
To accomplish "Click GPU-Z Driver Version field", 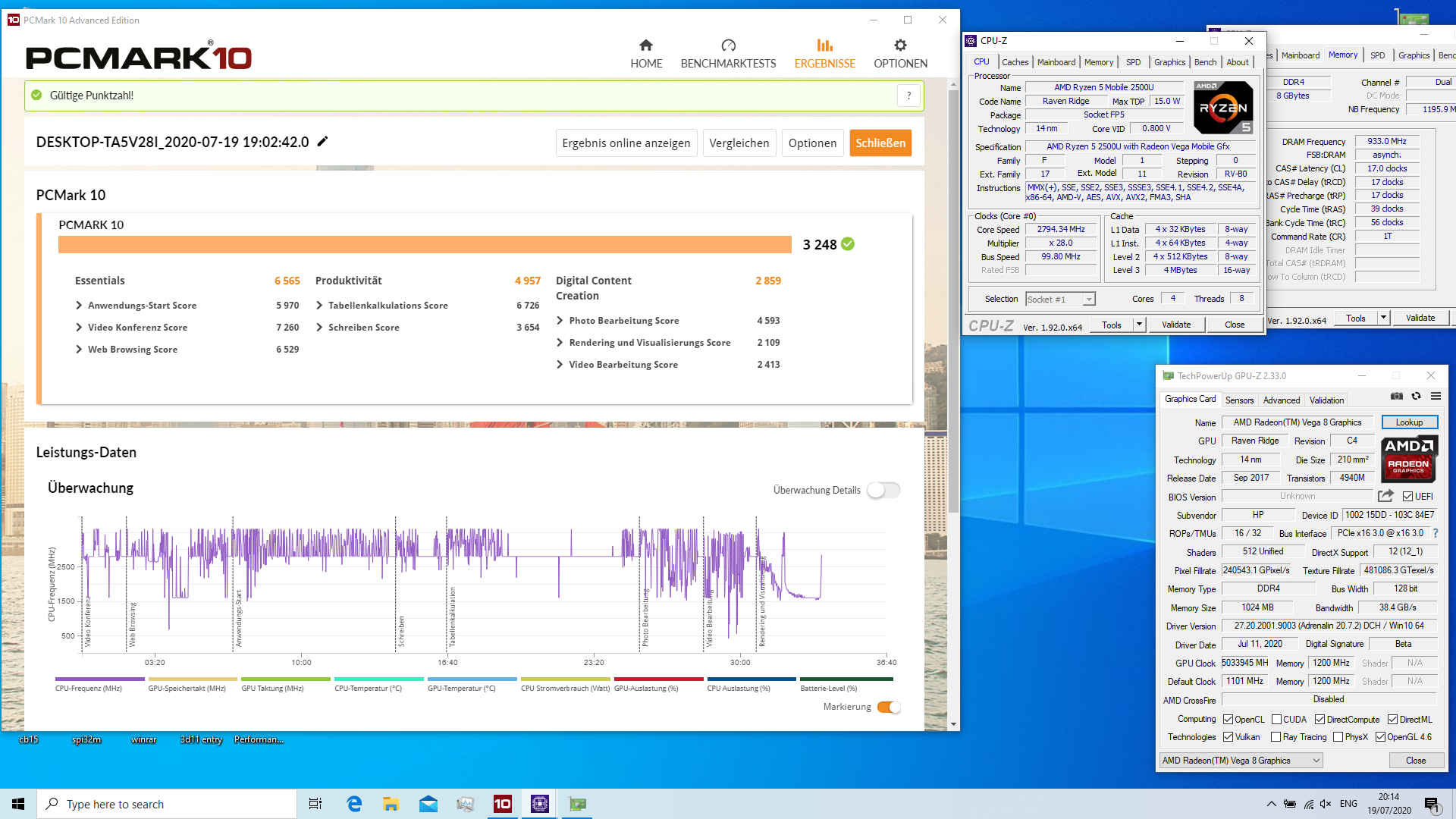I will 1329,626.
